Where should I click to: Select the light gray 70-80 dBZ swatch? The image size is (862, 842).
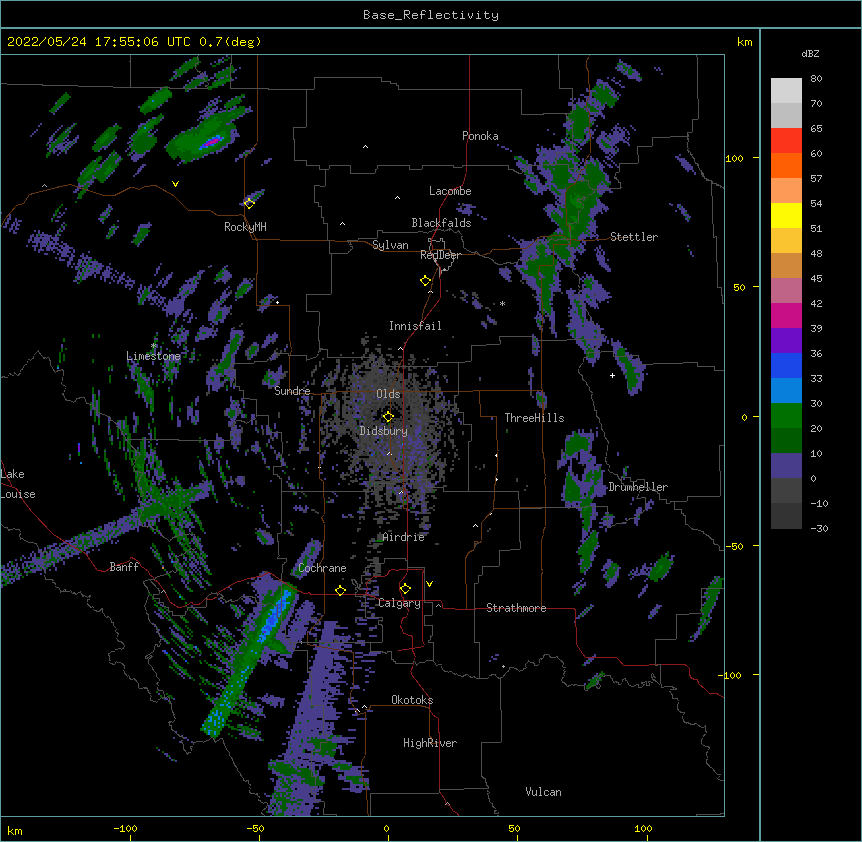[x=786, y=91]
